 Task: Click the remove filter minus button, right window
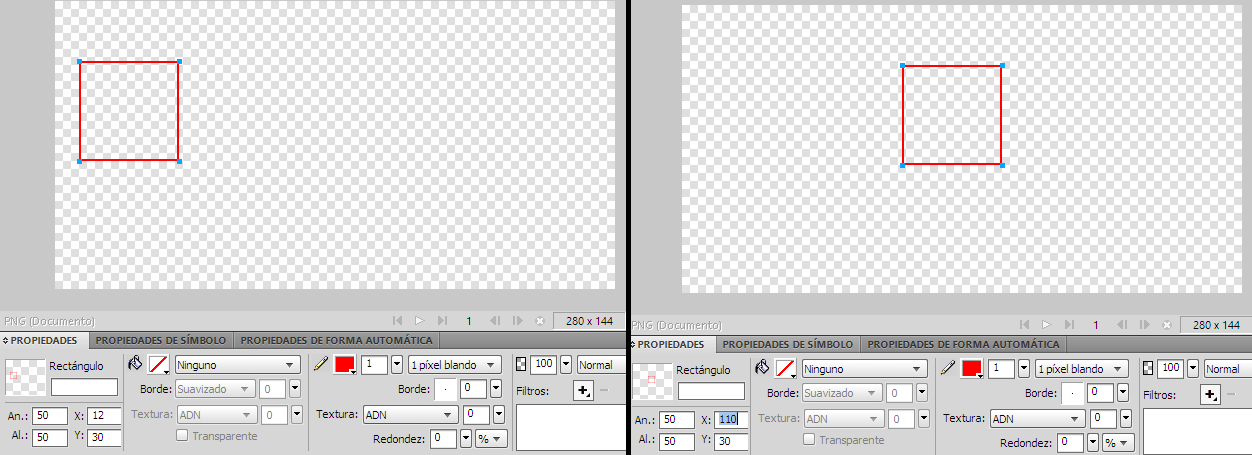[x=1230, y=395]
